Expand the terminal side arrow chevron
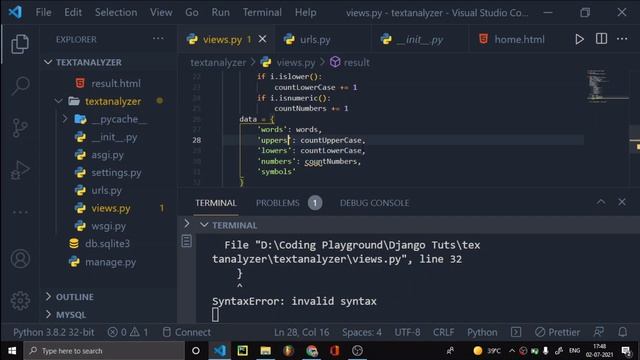Image resolution: width=640 pixels, height=360 pixels. pyautogui.click(x=187, y=224)
